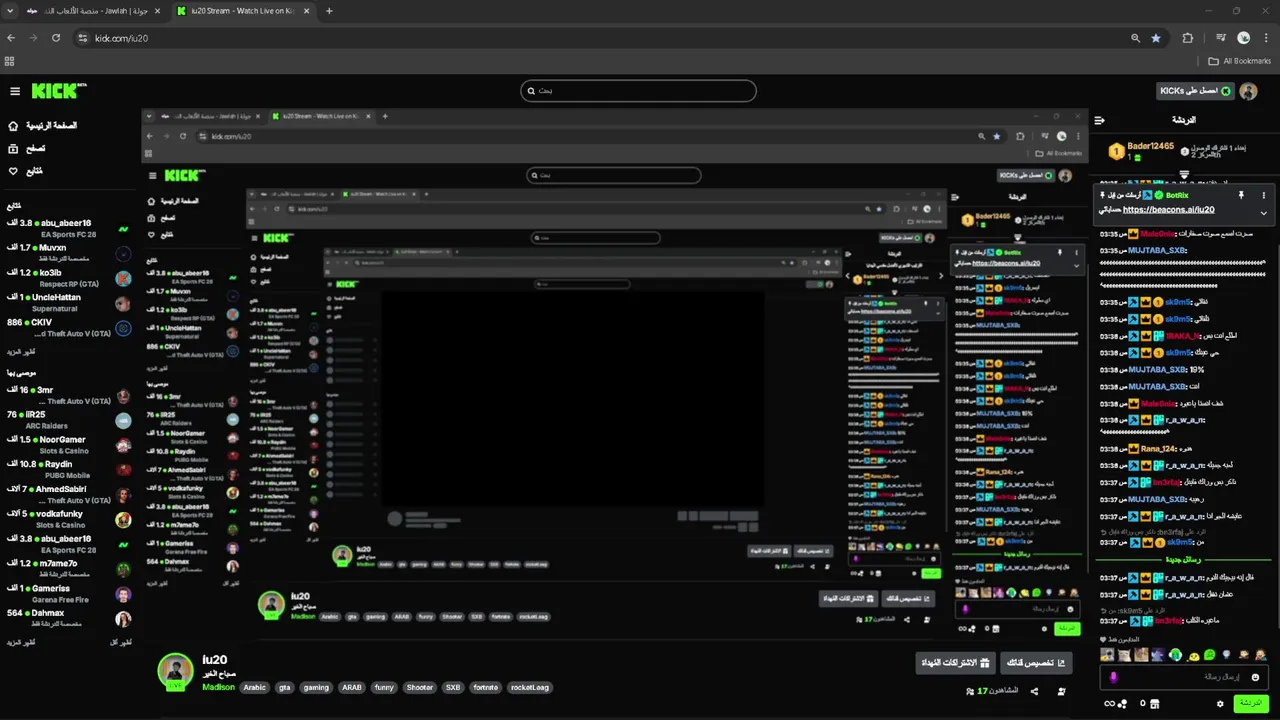Select the fortnite tag

(x=485, y=688)
